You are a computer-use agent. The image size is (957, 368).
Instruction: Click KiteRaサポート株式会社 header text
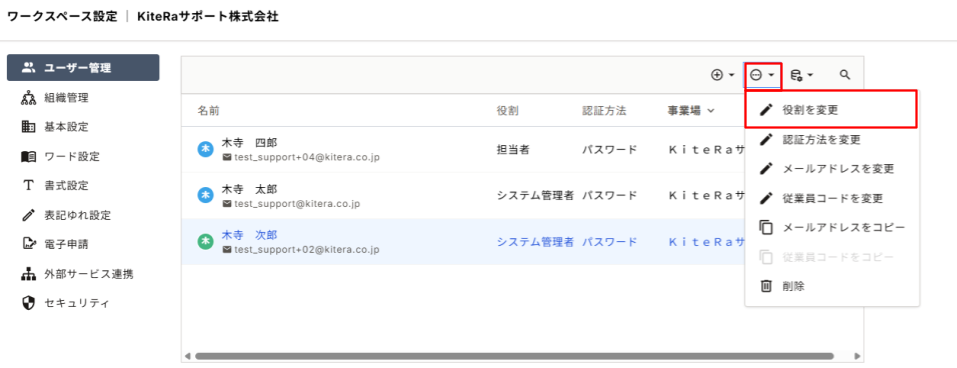click(x=208, y=17)
